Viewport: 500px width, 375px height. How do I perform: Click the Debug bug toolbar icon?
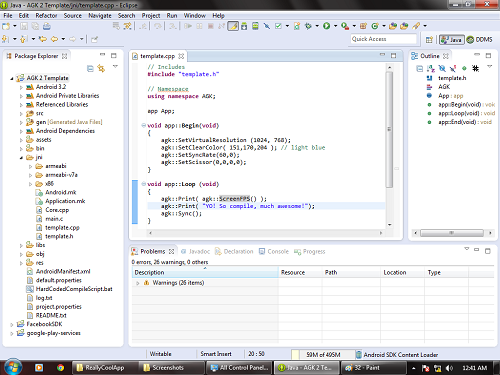[308, 26]
